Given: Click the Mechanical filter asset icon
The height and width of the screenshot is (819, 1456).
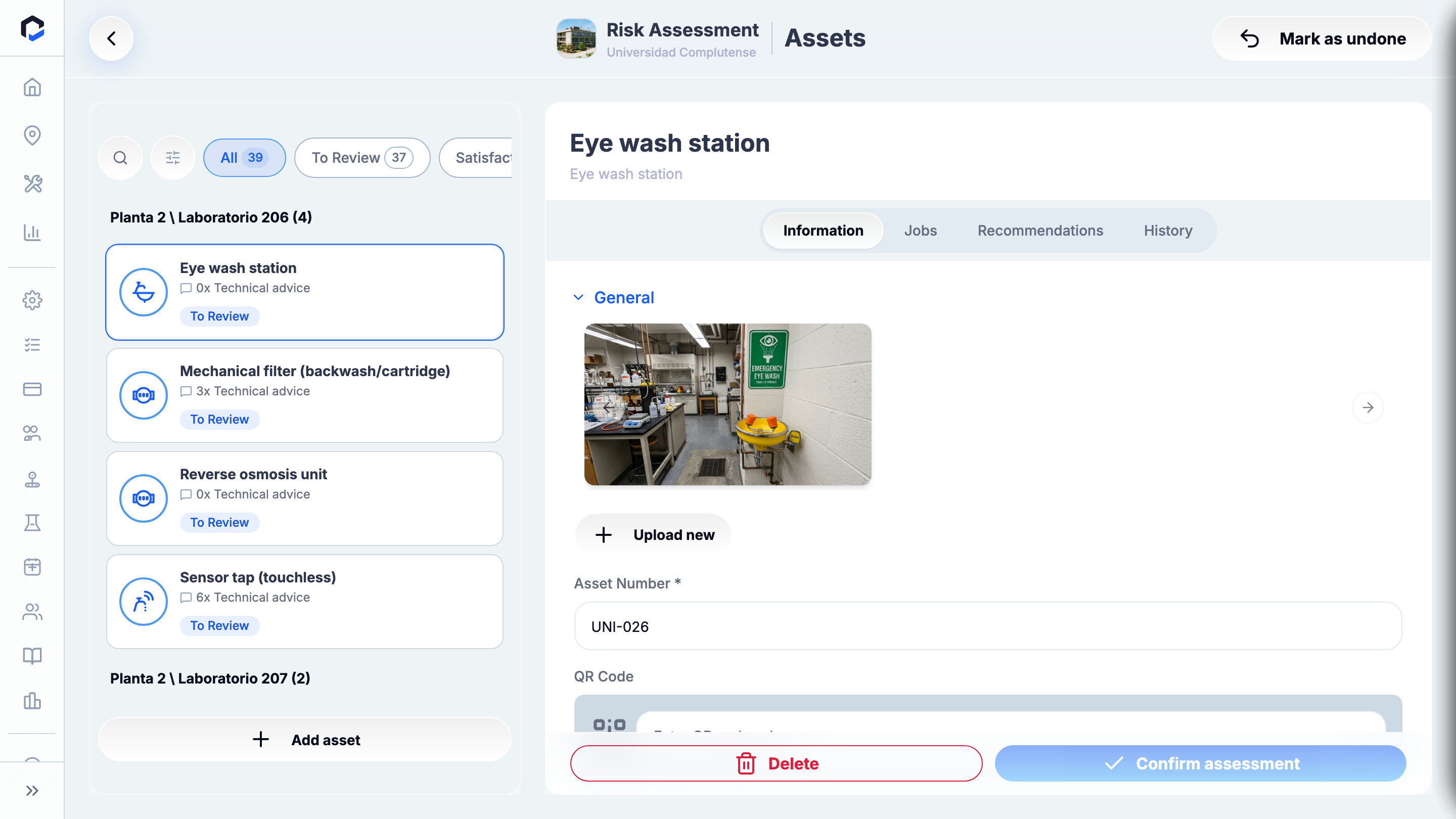Looking at the screenshot, I should (x=144, y=395).
